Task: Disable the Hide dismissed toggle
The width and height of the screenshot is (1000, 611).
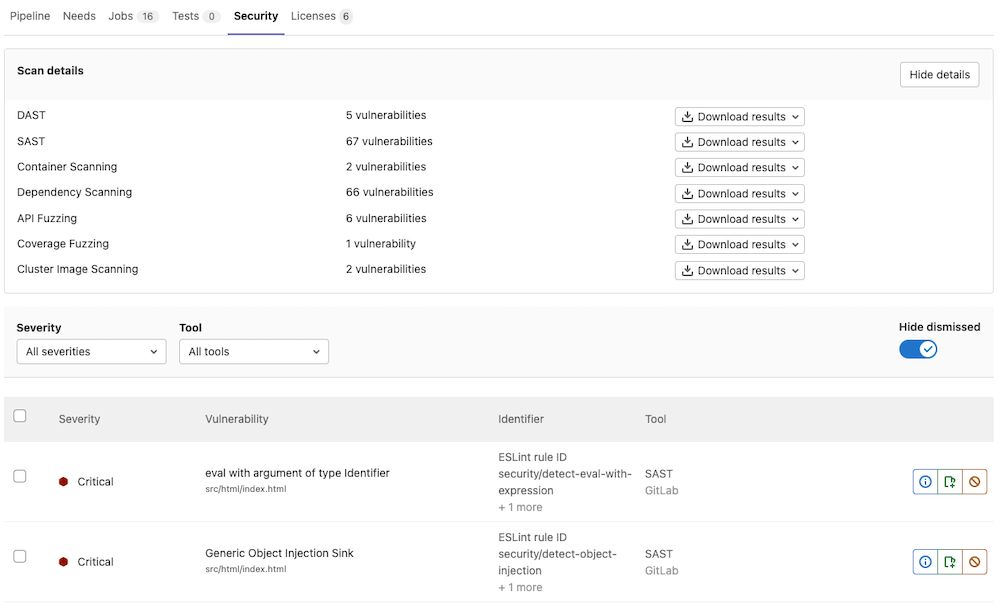Action: 918,349
